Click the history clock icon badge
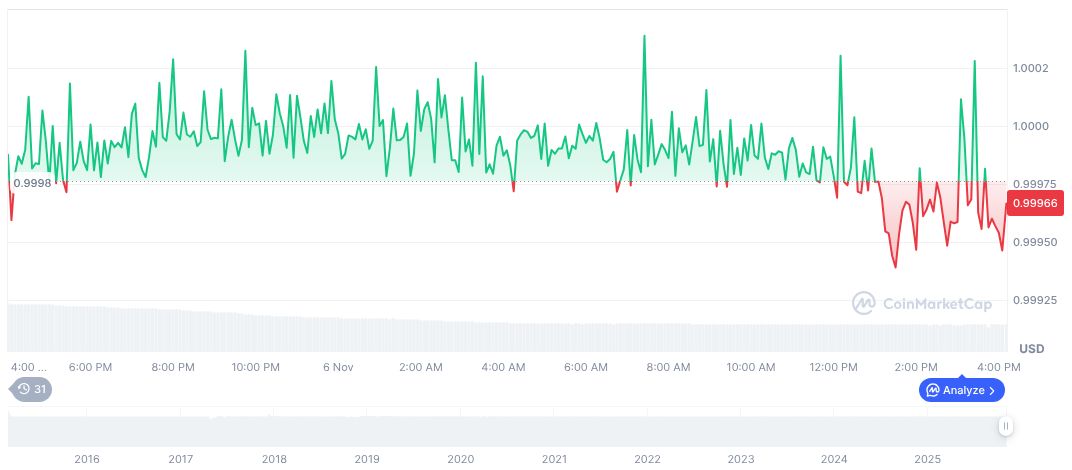1072x470 pixels. (x=25, y=390)
